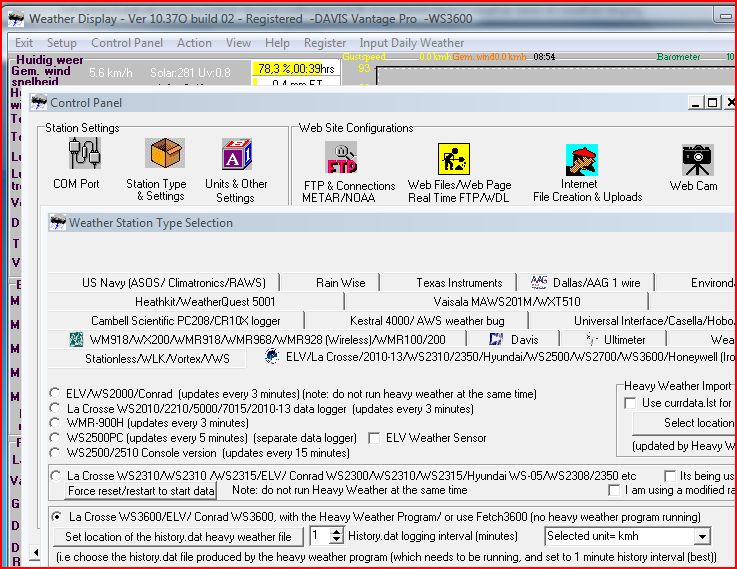The image size is (737, 569).
Task: Open Units & Other Settings blocks icon
Action: pos(237,154)
